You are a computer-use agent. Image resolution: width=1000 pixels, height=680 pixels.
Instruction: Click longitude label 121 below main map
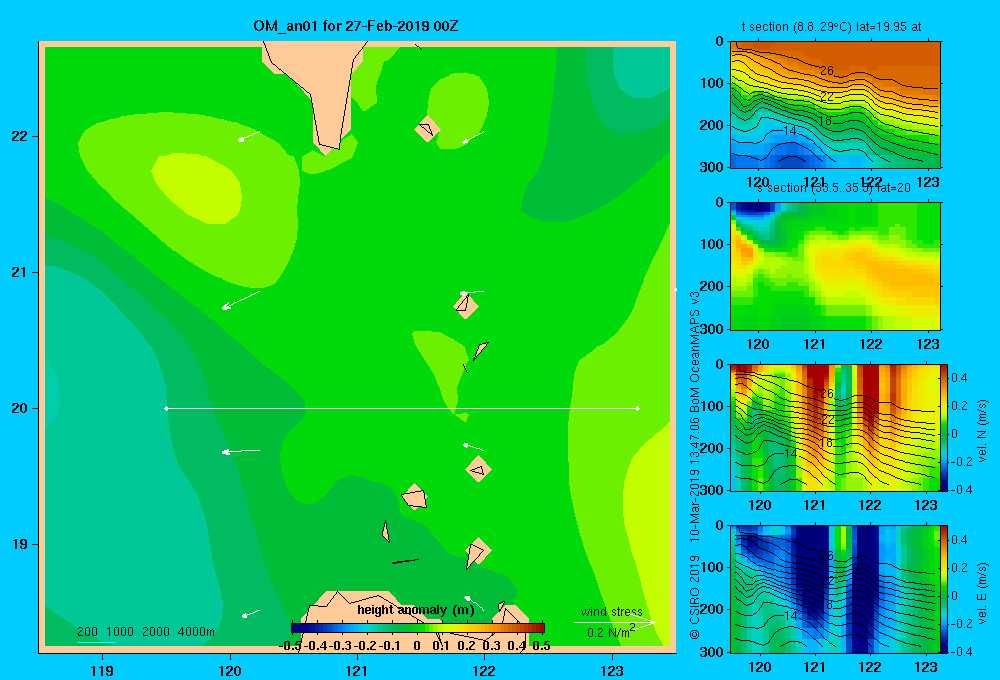(357, 670)
